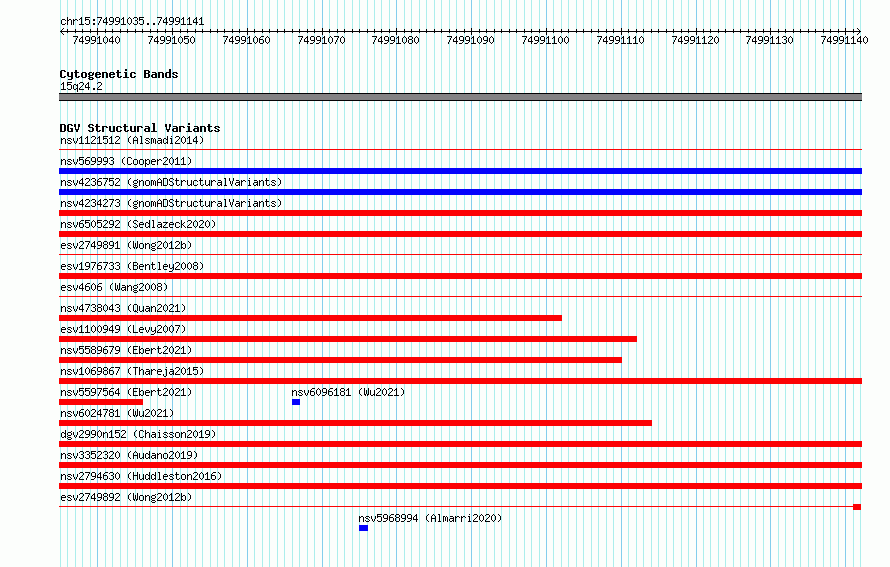890x567 pixels.
Task: Click ruler position 74991120
Action: tap(695, 40)
